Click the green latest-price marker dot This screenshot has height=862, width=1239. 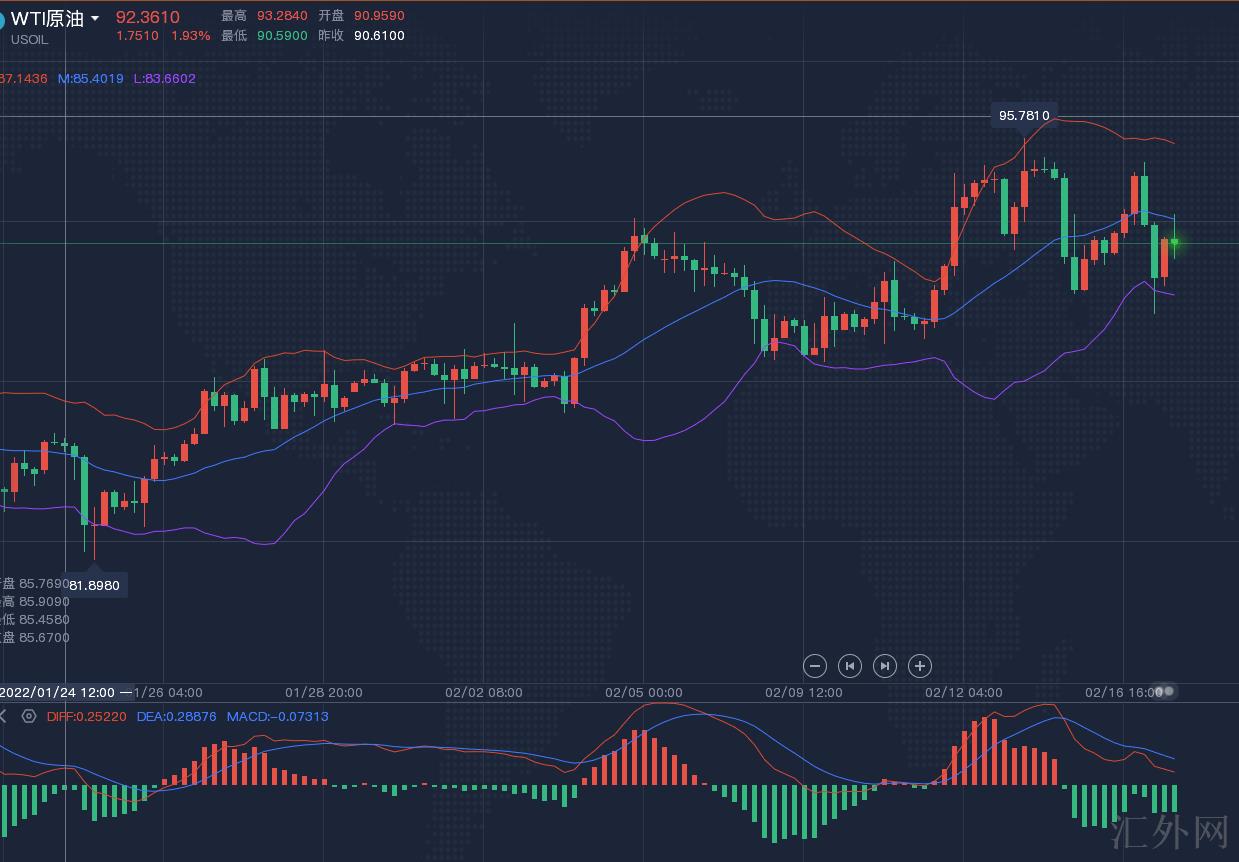click(1175, 242)
